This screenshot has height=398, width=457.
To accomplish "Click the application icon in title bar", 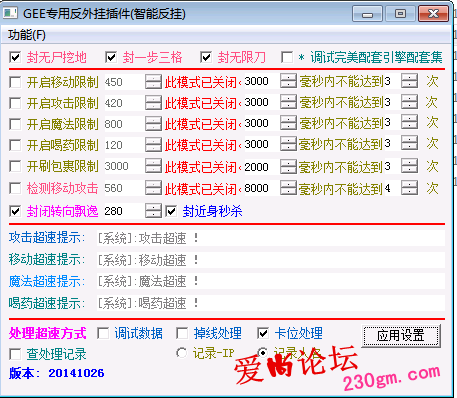I will coord(10,13).
